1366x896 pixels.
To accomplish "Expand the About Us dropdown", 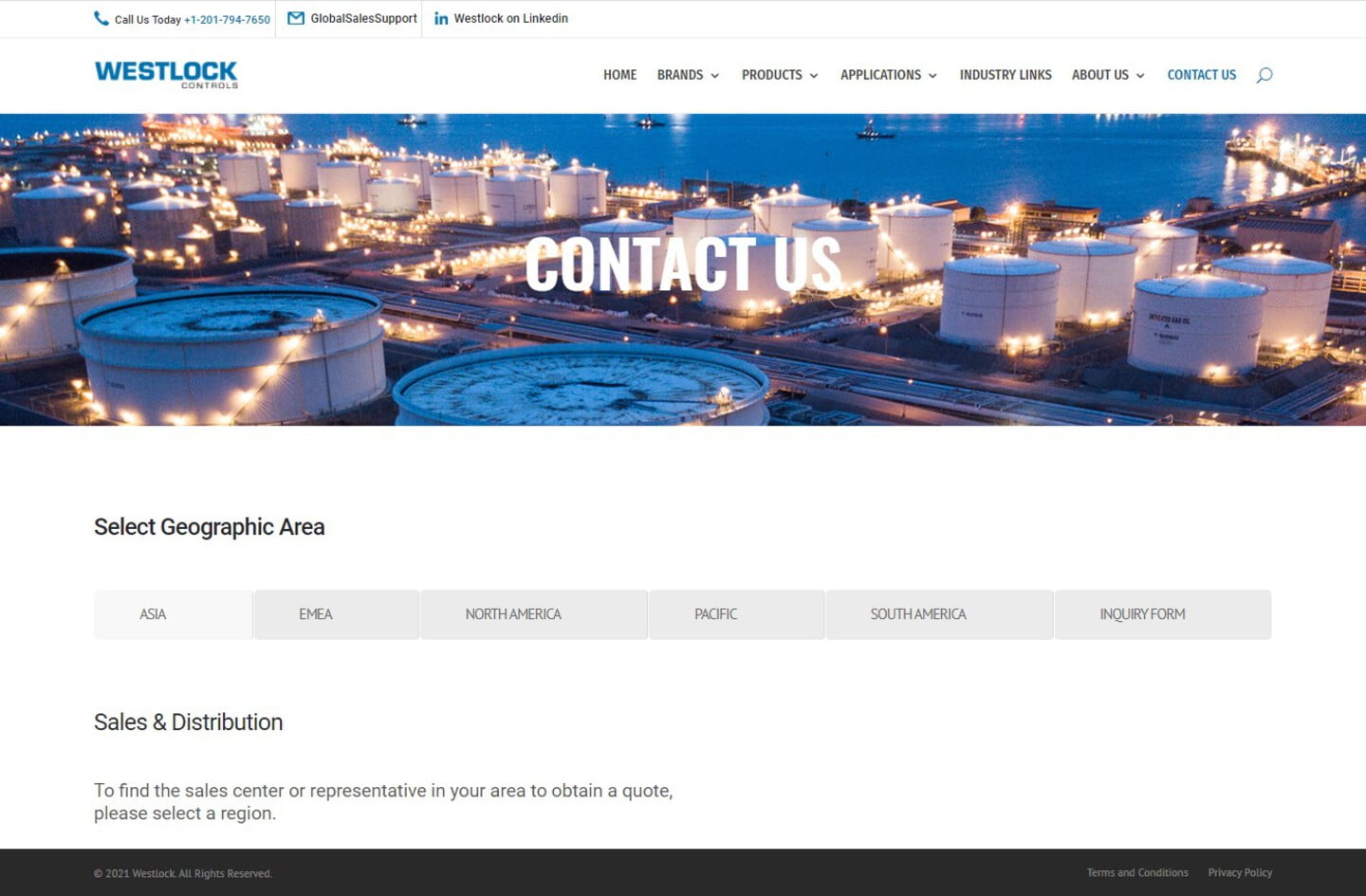I will click(1107, 75).
